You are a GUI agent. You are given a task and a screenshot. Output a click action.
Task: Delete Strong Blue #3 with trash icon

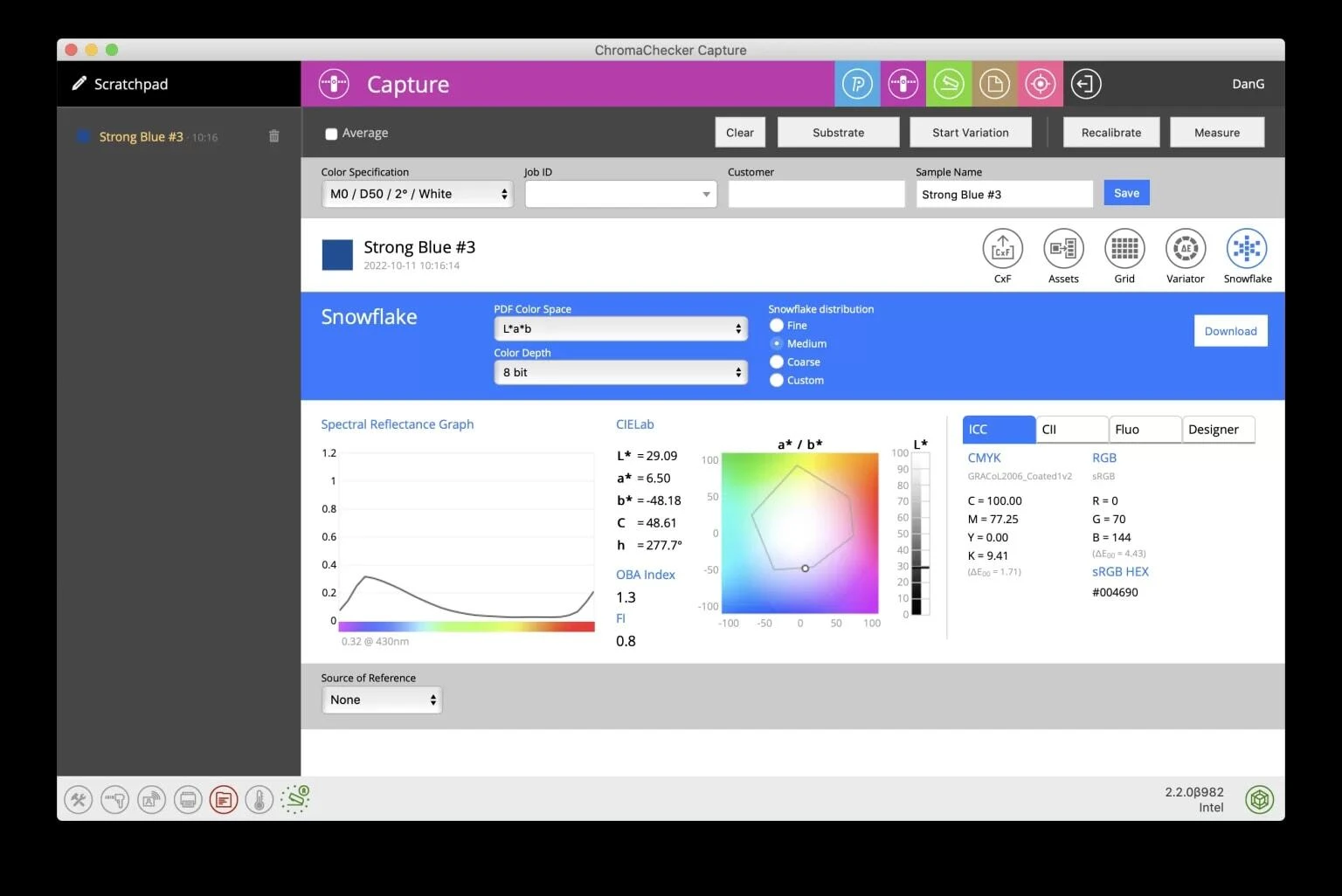pos(273,136)
